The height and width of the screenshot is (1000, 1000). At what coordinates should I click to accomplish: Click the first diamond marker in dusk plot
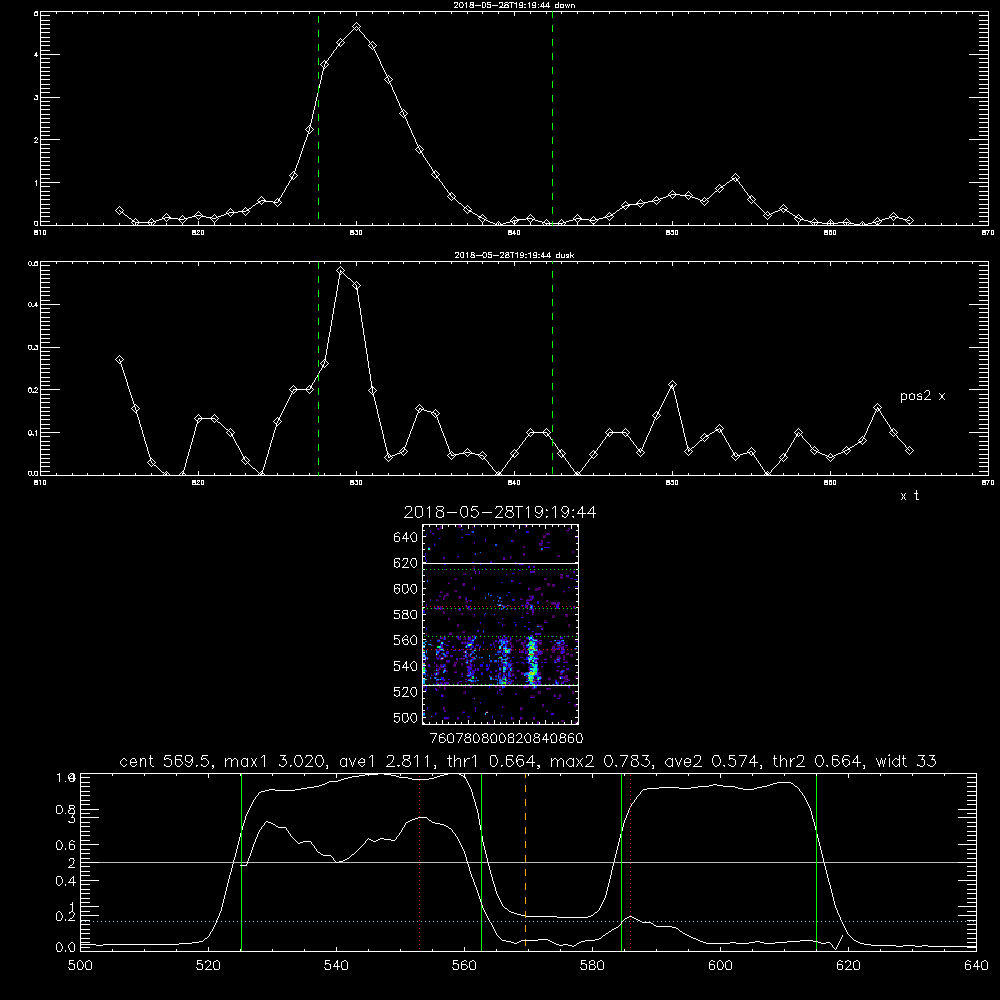pos(119,360)
